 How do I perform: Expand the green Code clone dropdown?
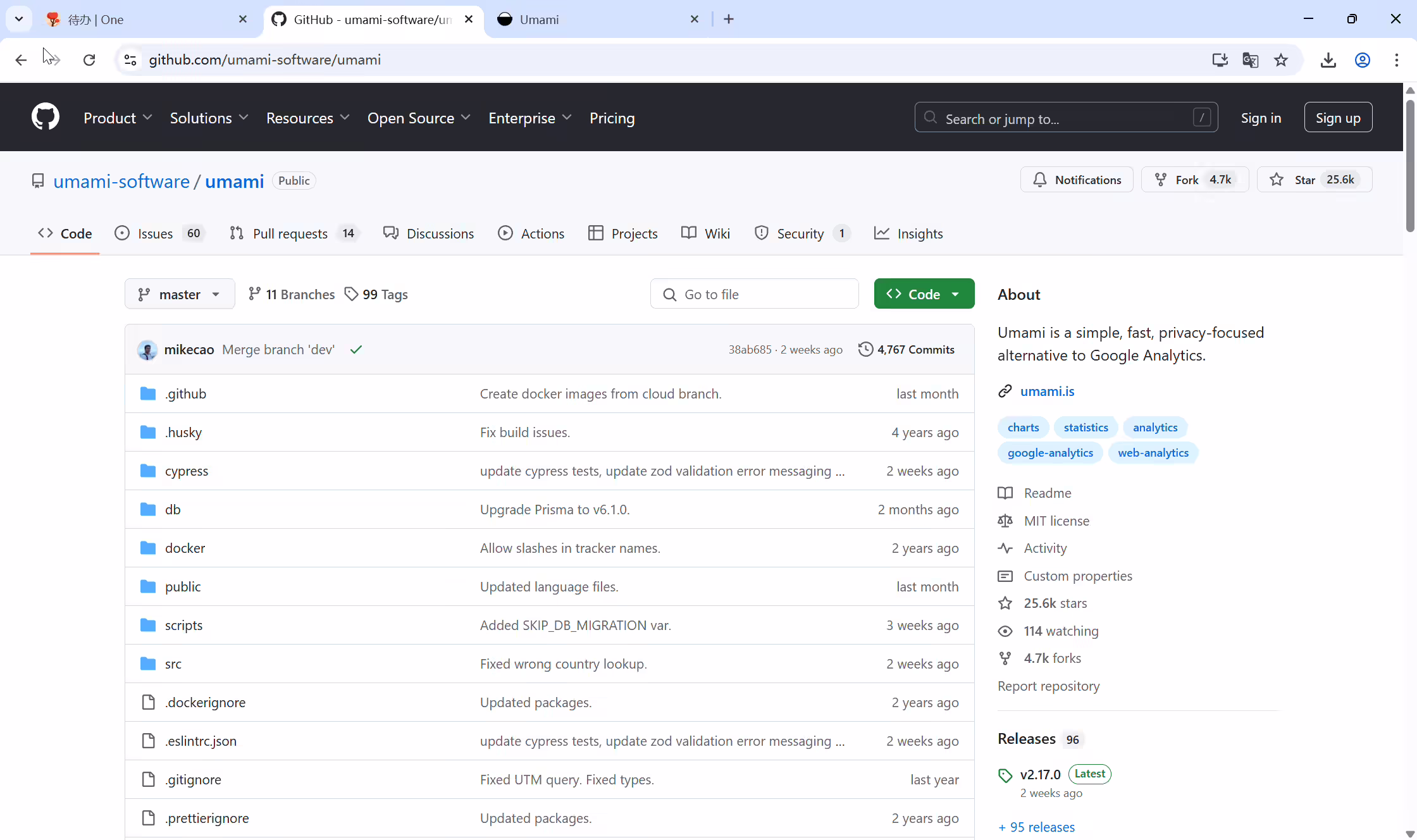[924, 293]
